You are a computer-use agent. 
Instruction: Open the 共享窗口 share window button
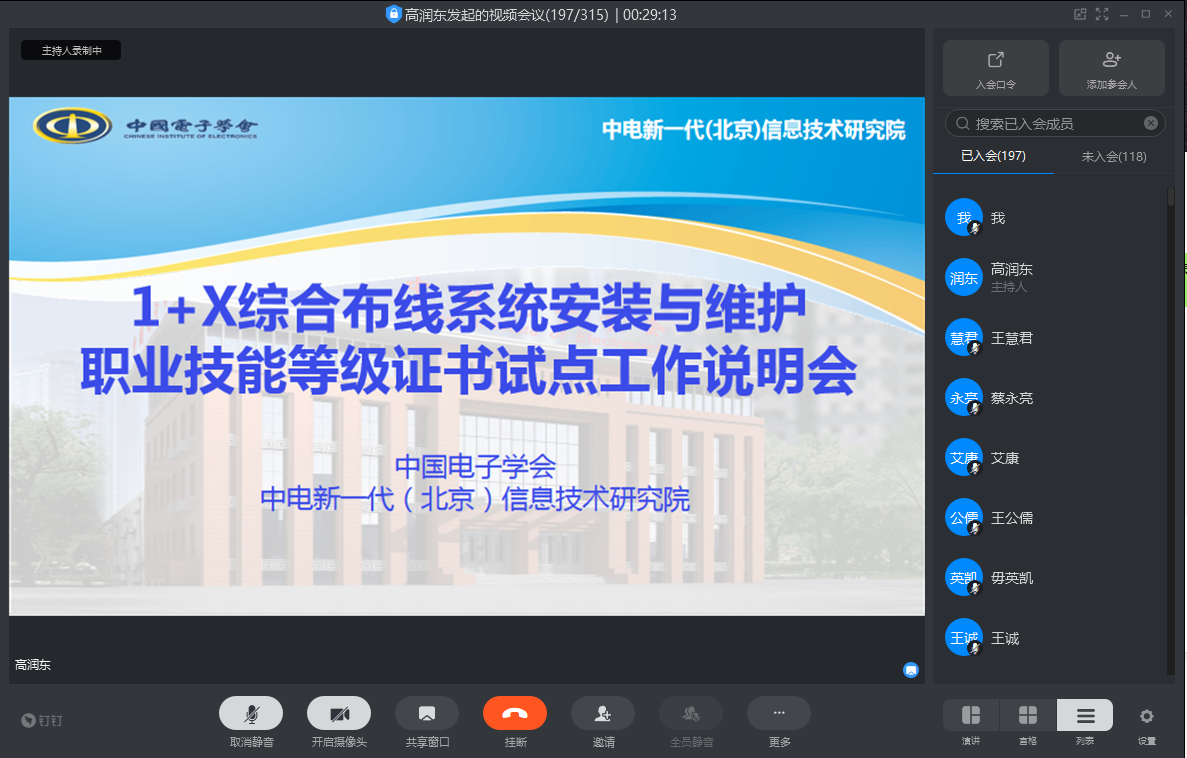(427, 713)
